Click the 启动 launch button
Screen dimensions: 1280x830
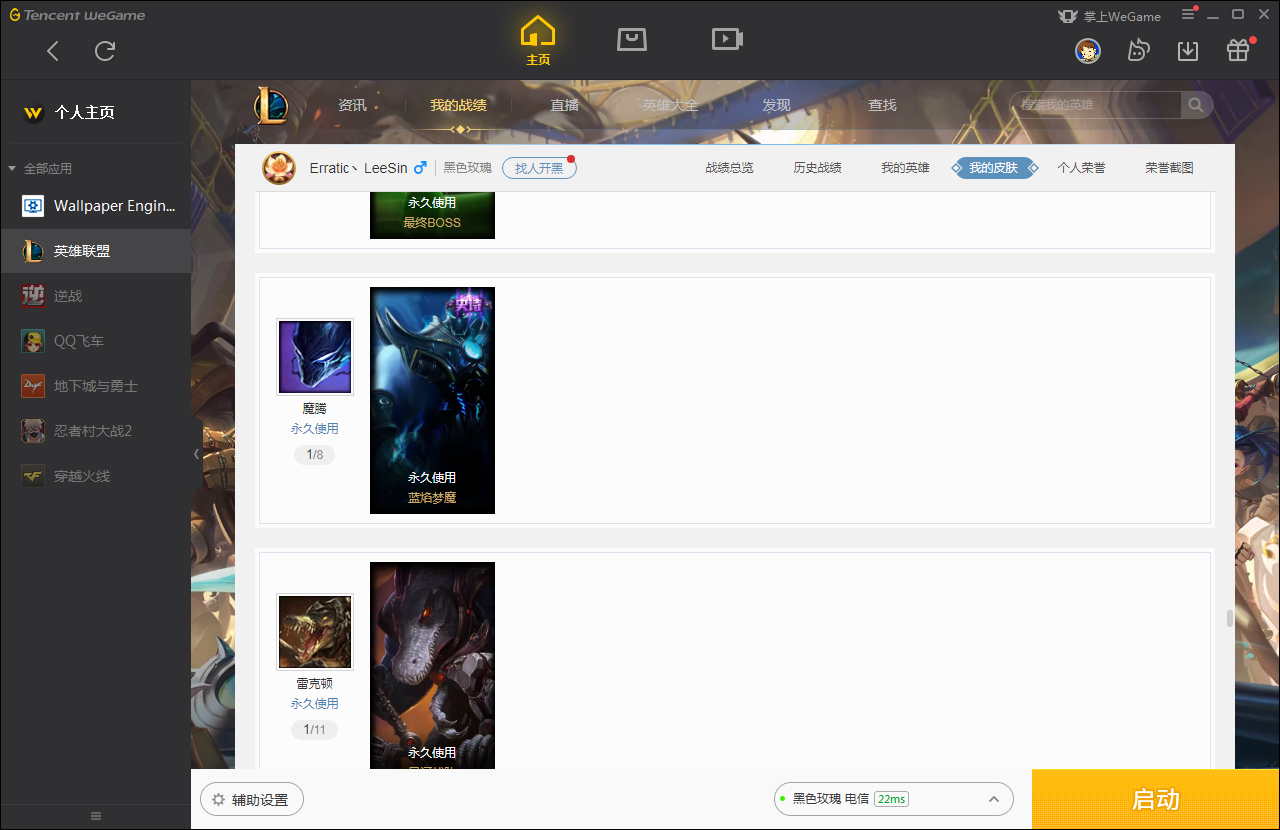[1156, 799]
